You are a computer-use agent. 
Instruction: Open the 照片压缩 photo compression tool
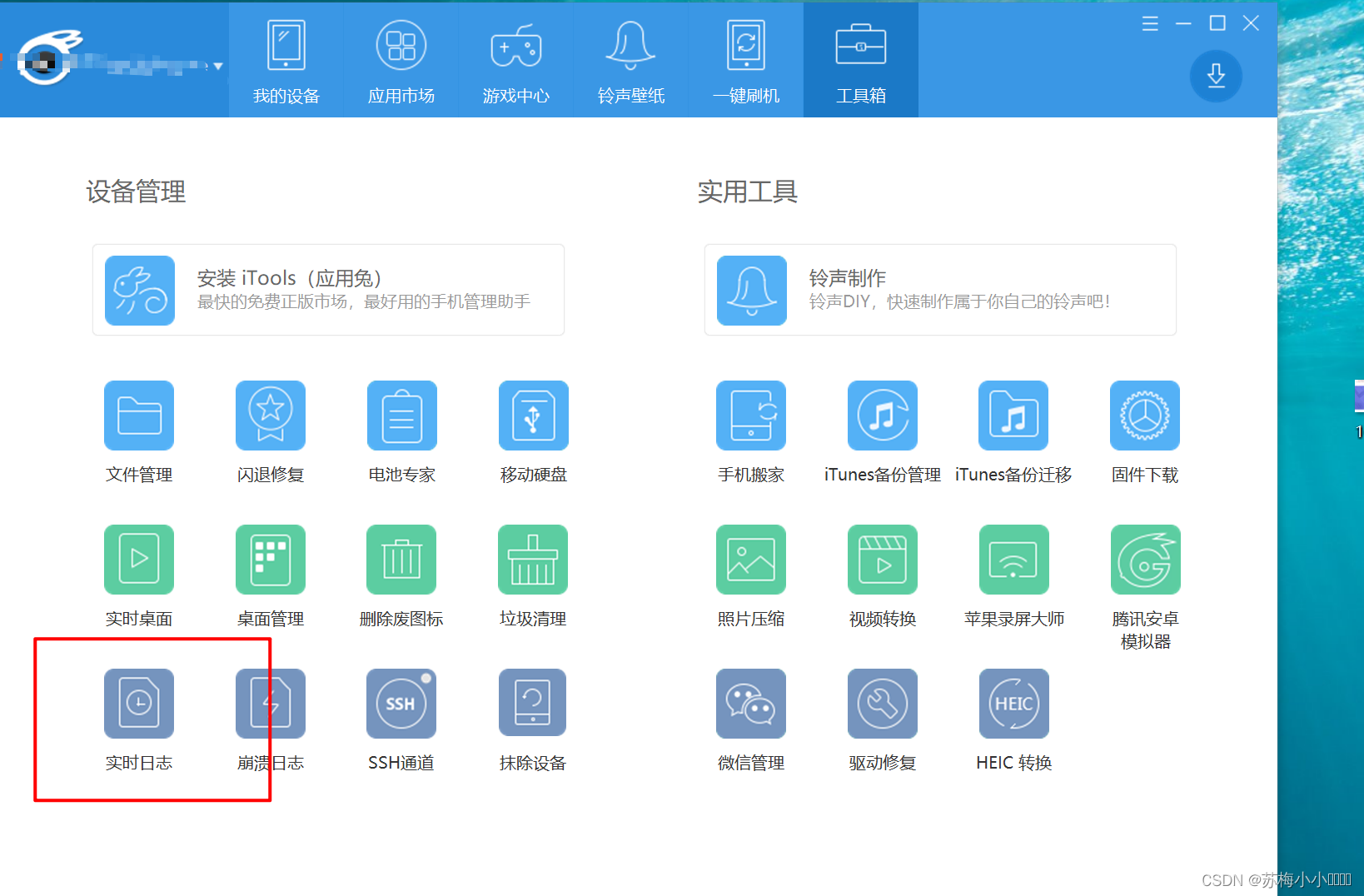click(751, 560)
